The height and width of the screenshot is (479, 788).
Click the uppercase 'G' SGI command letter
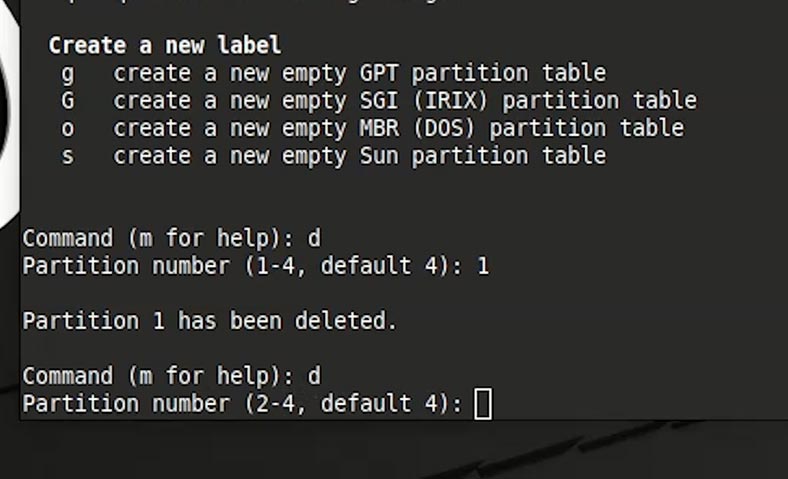point(68,101)
